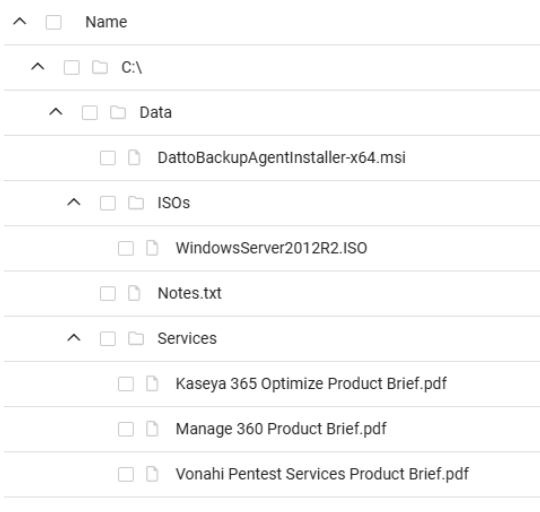
Task: Collapse the ISOs folder chevron
Action: pos(74,202)
